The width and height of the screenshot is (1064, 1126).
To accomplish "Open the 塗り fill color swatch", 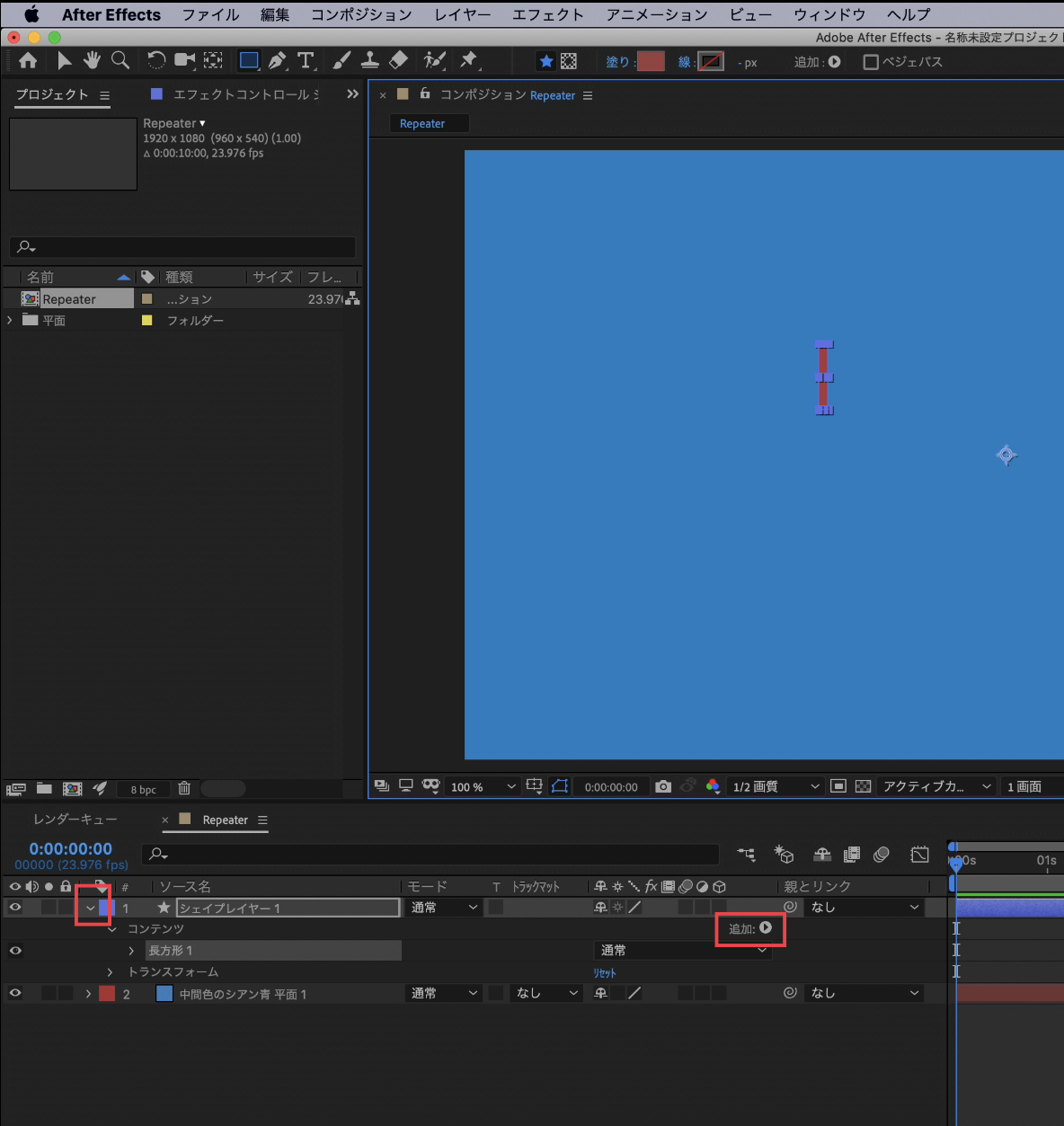I will [x=650, y=61].
